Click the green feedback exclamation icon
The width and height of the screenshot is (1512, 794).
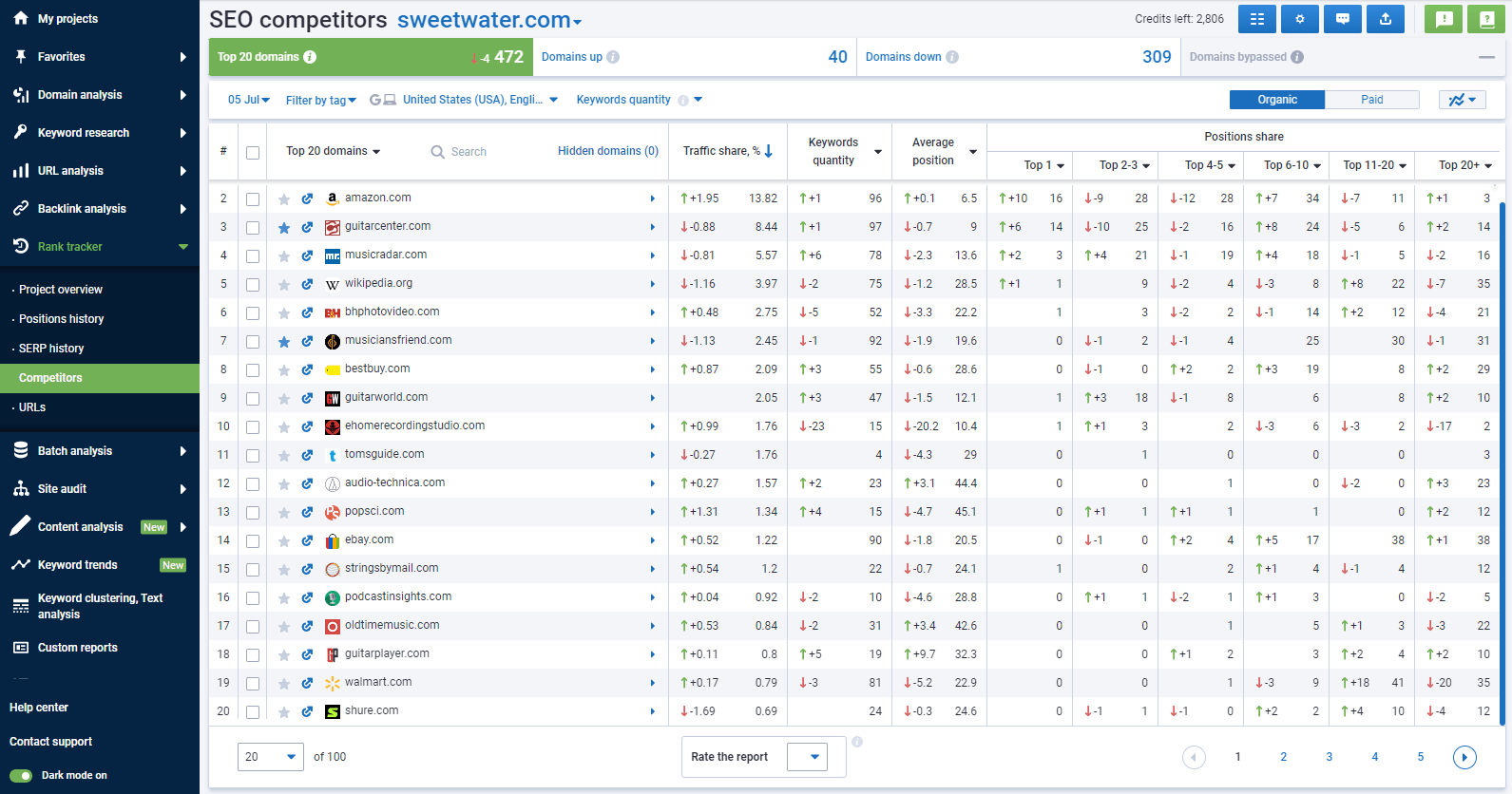1445,19
